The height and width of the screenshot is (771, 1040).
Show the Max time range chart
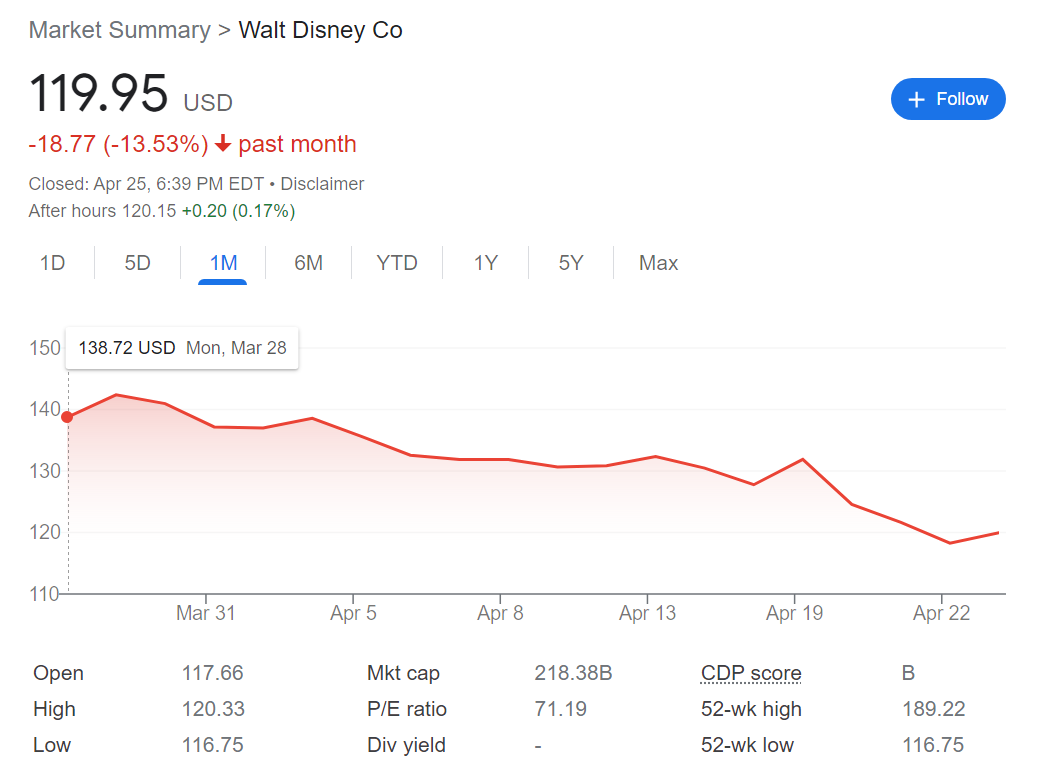pyautogui.click(x=658, y=263)
